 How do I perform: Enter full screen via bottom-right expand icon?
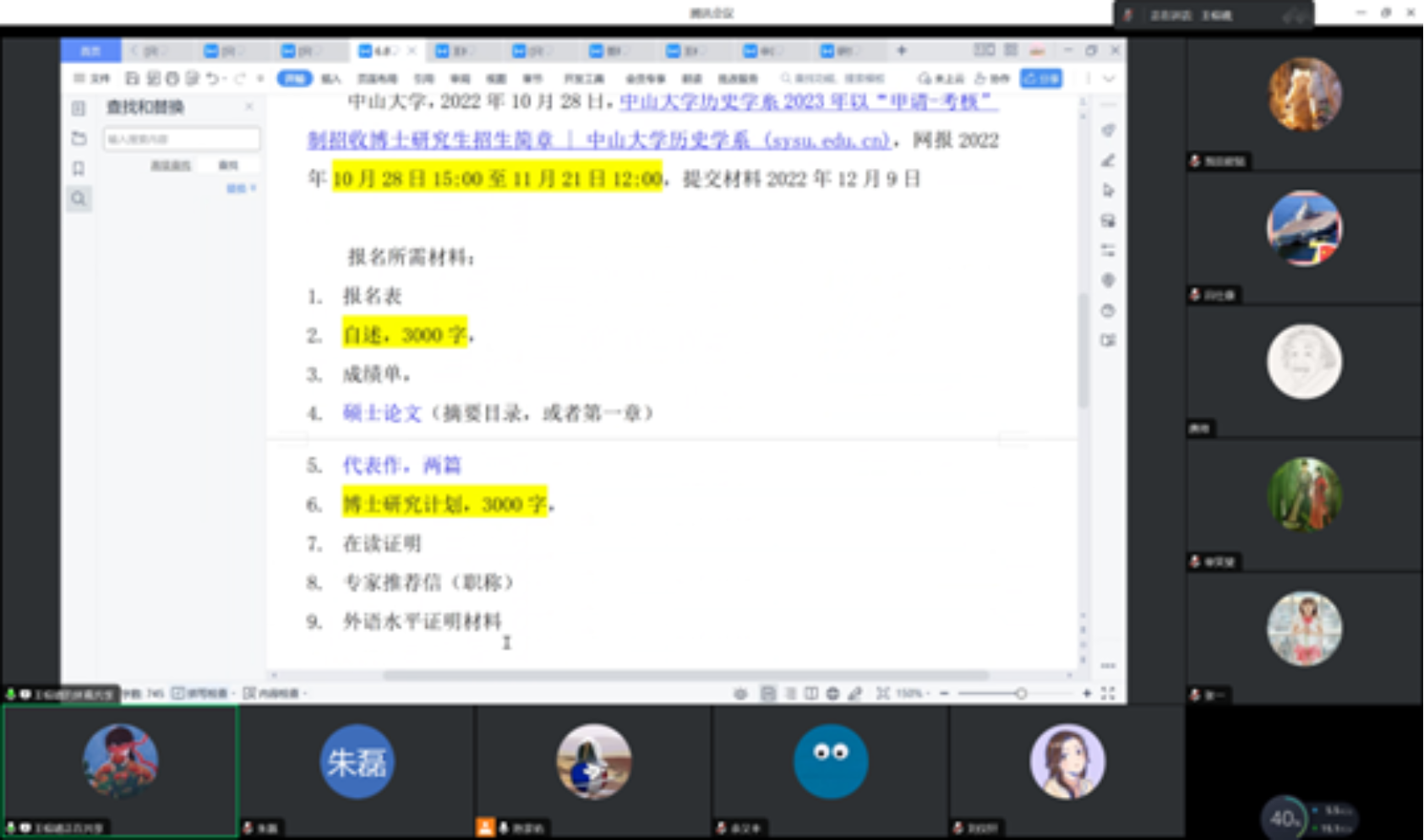coord(1108,694)
